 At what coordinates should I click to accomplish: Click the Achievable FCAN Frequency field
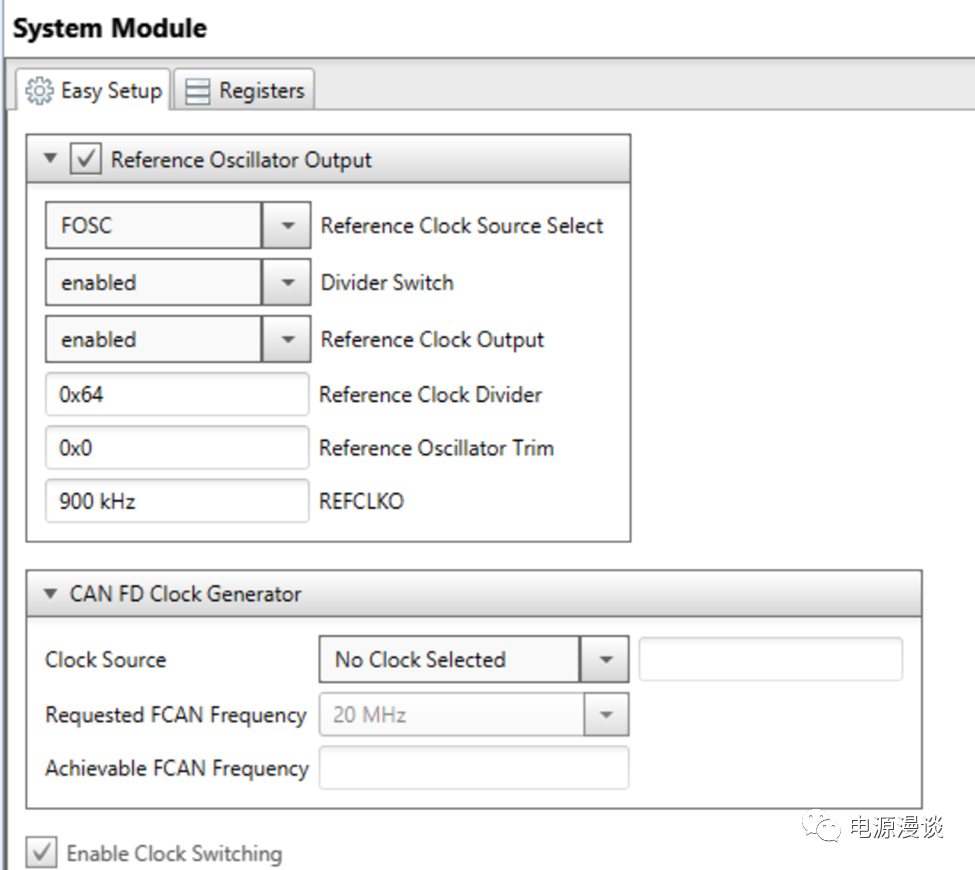click(473, 768)
